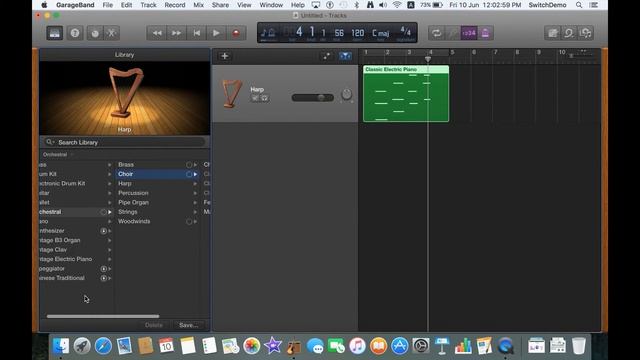Toggle Cycle mode on
Viewport: 640px width, 360px height.
click(x=437, y=33)
